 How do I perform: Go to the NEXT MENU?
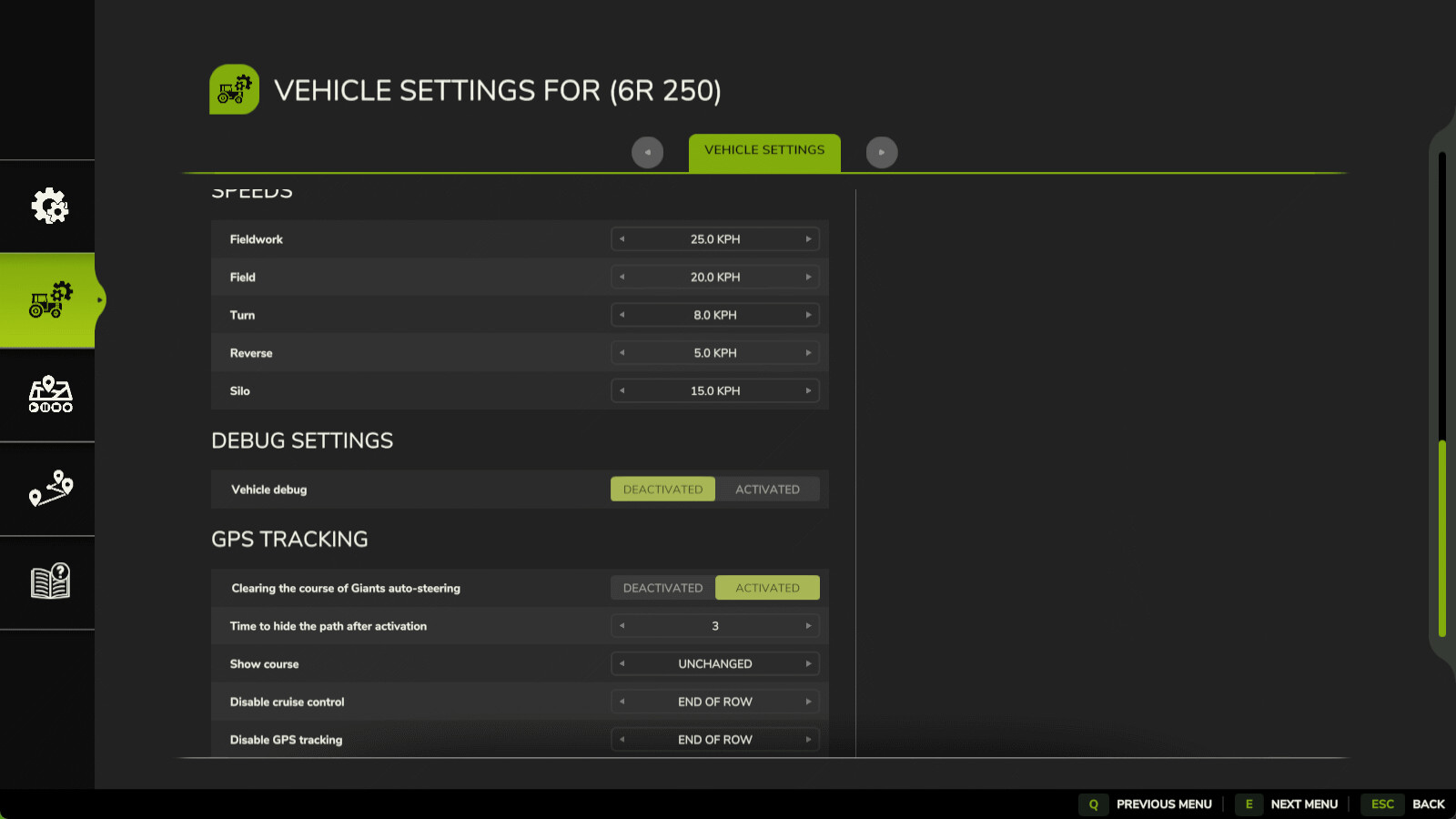pos(1305,804)
